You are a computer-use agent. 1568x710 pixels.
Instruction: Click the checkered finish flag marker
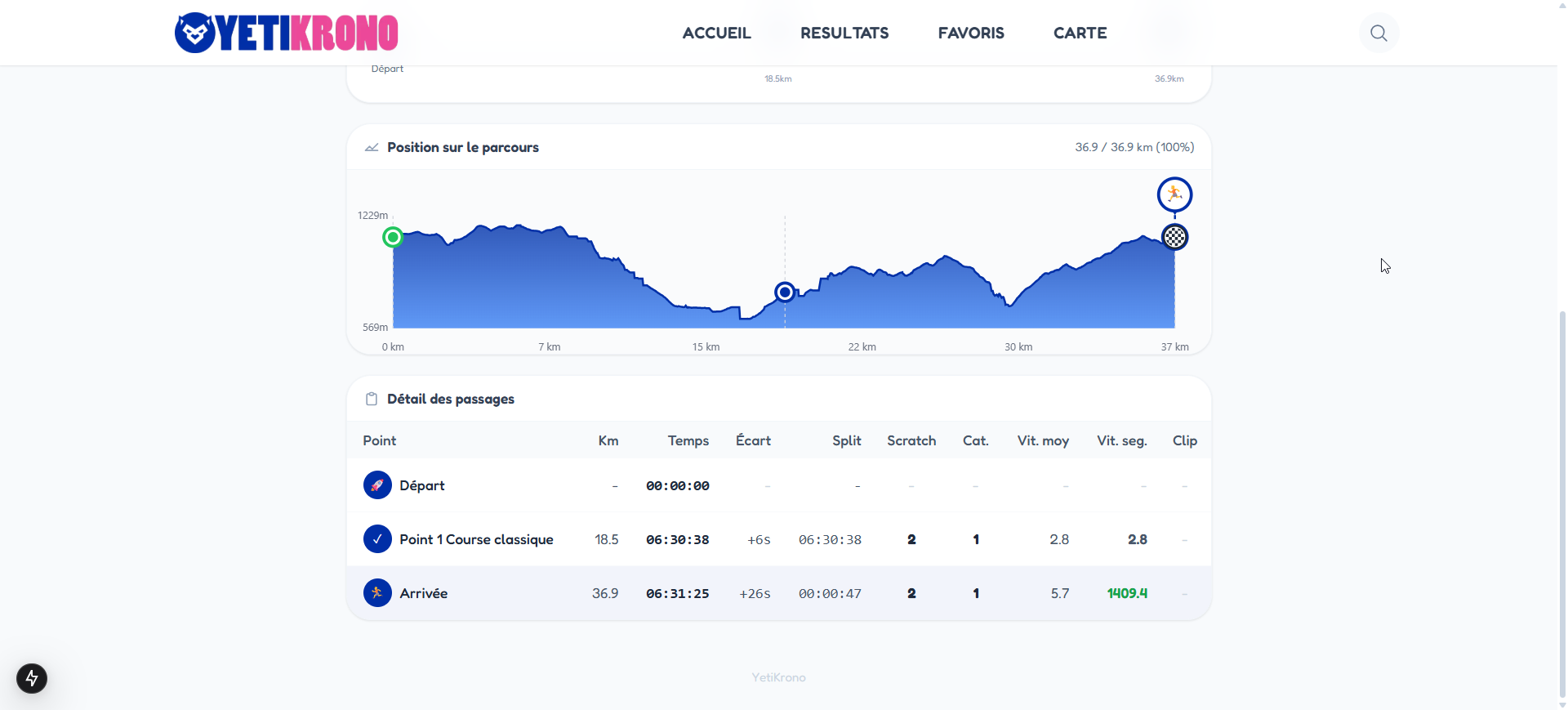pos(1174,237)
